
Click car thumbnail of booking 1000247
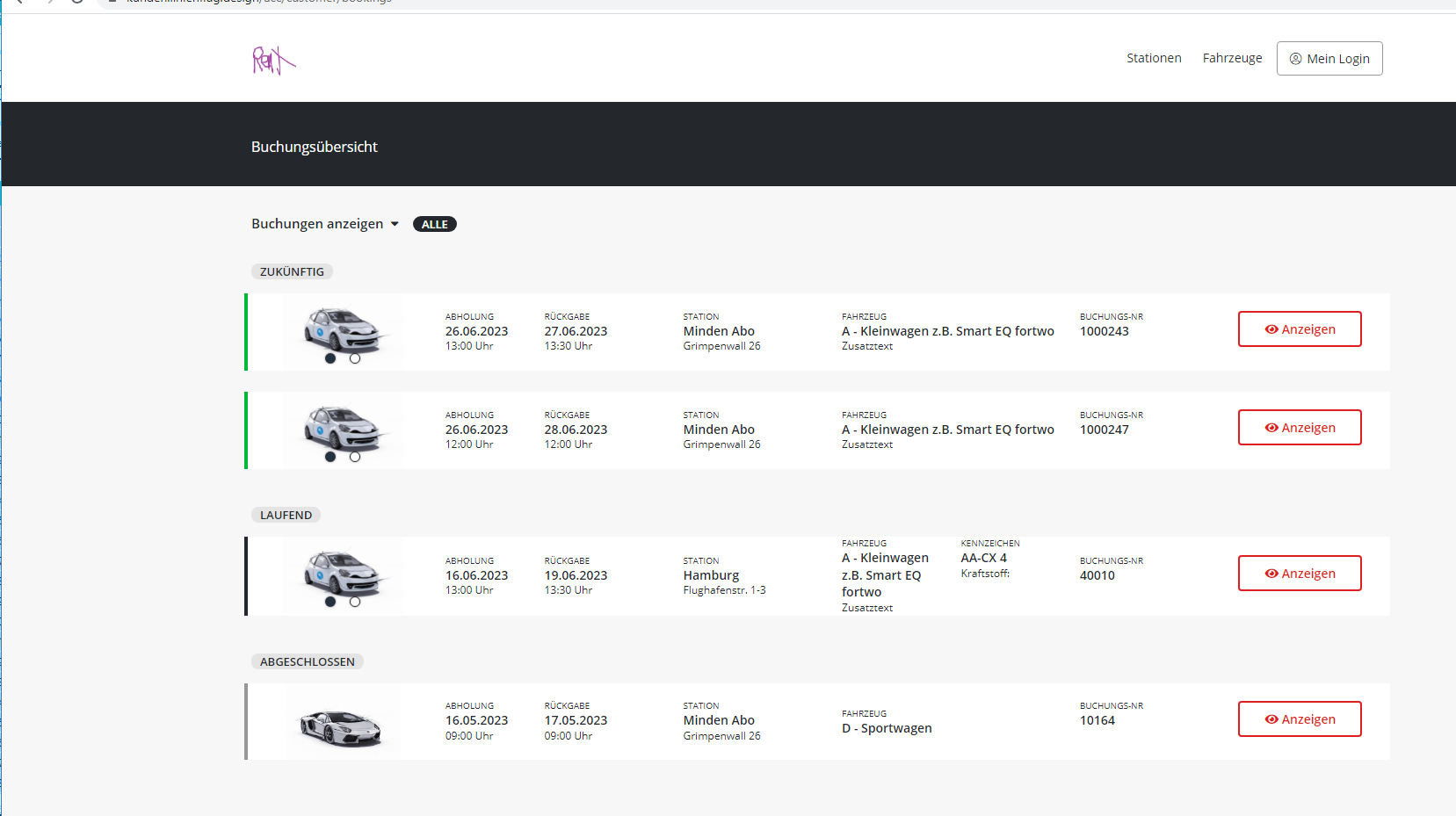click(341, 427)
